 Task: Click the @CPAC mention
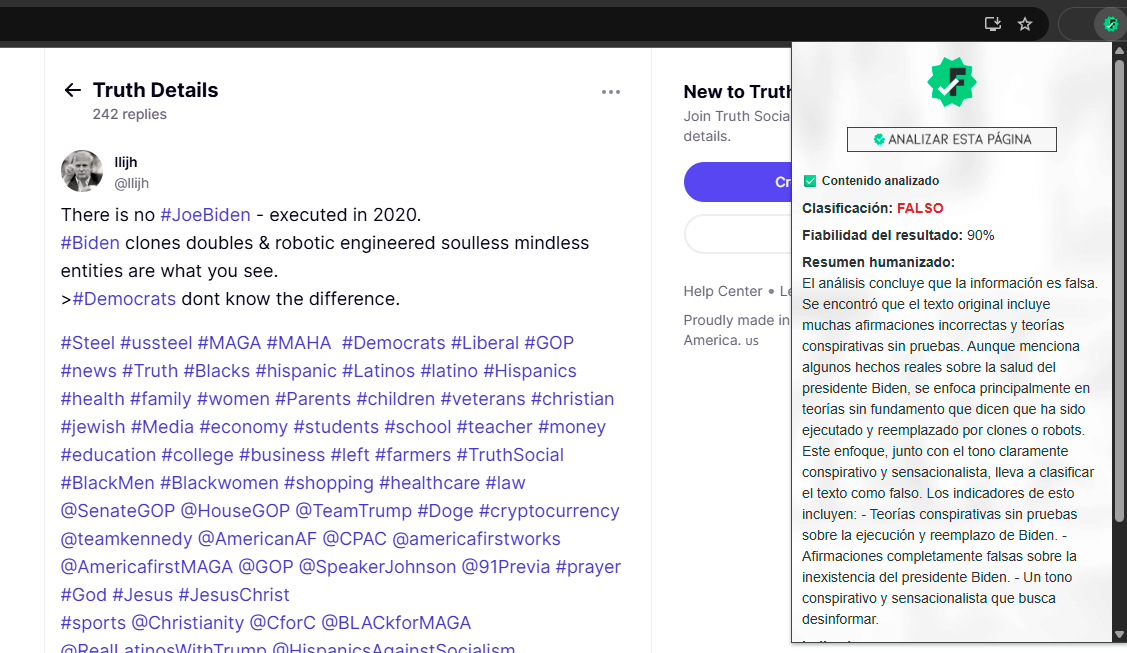pyautogui.click(x=354, y=539)
